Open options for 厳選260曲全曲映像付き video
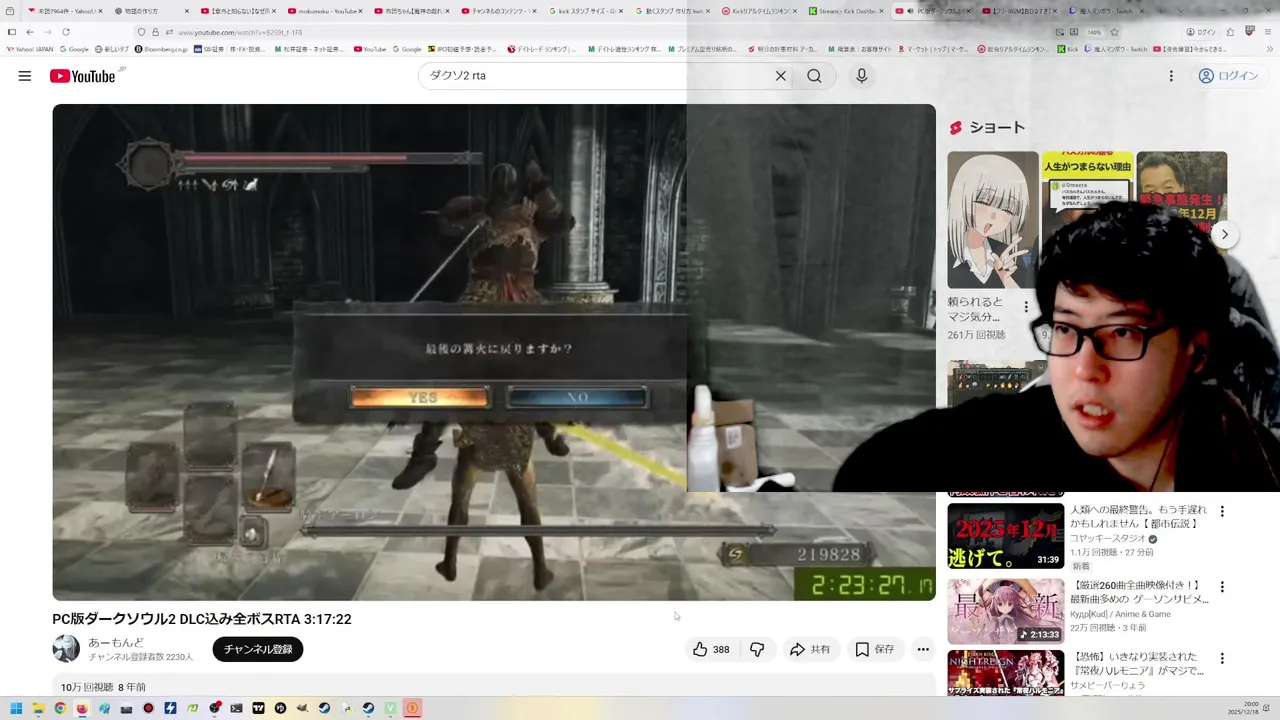The width and height of the screenshot is (1280, 720). [x=1221, y=587]
